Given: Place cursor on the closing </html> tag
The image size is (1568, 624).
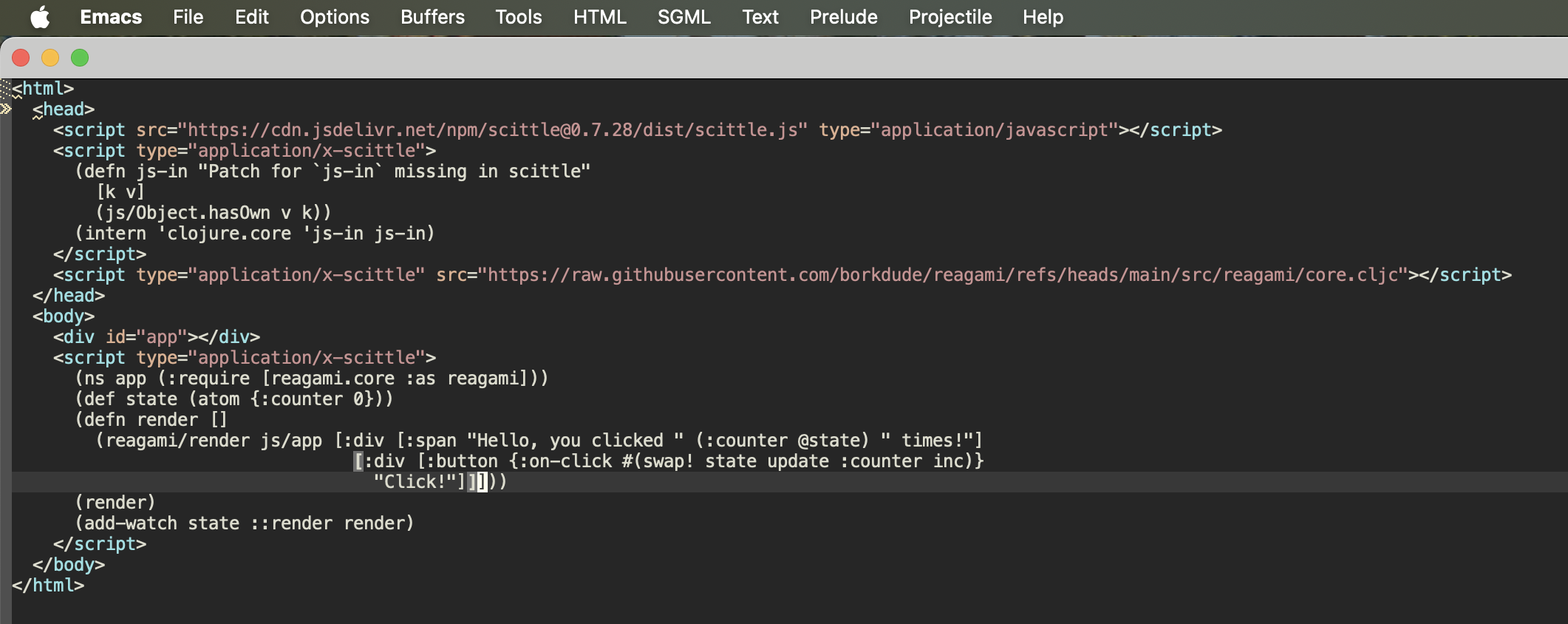Looking at the screenshot, I should coord(48,586).
